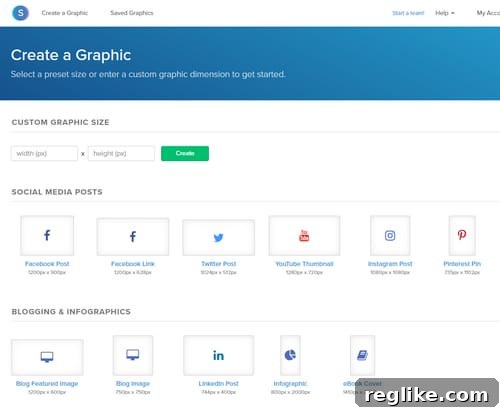Viewport: 500px width, 412px height.
Task: Focus the height (px) input field
Action: point(121,153)
